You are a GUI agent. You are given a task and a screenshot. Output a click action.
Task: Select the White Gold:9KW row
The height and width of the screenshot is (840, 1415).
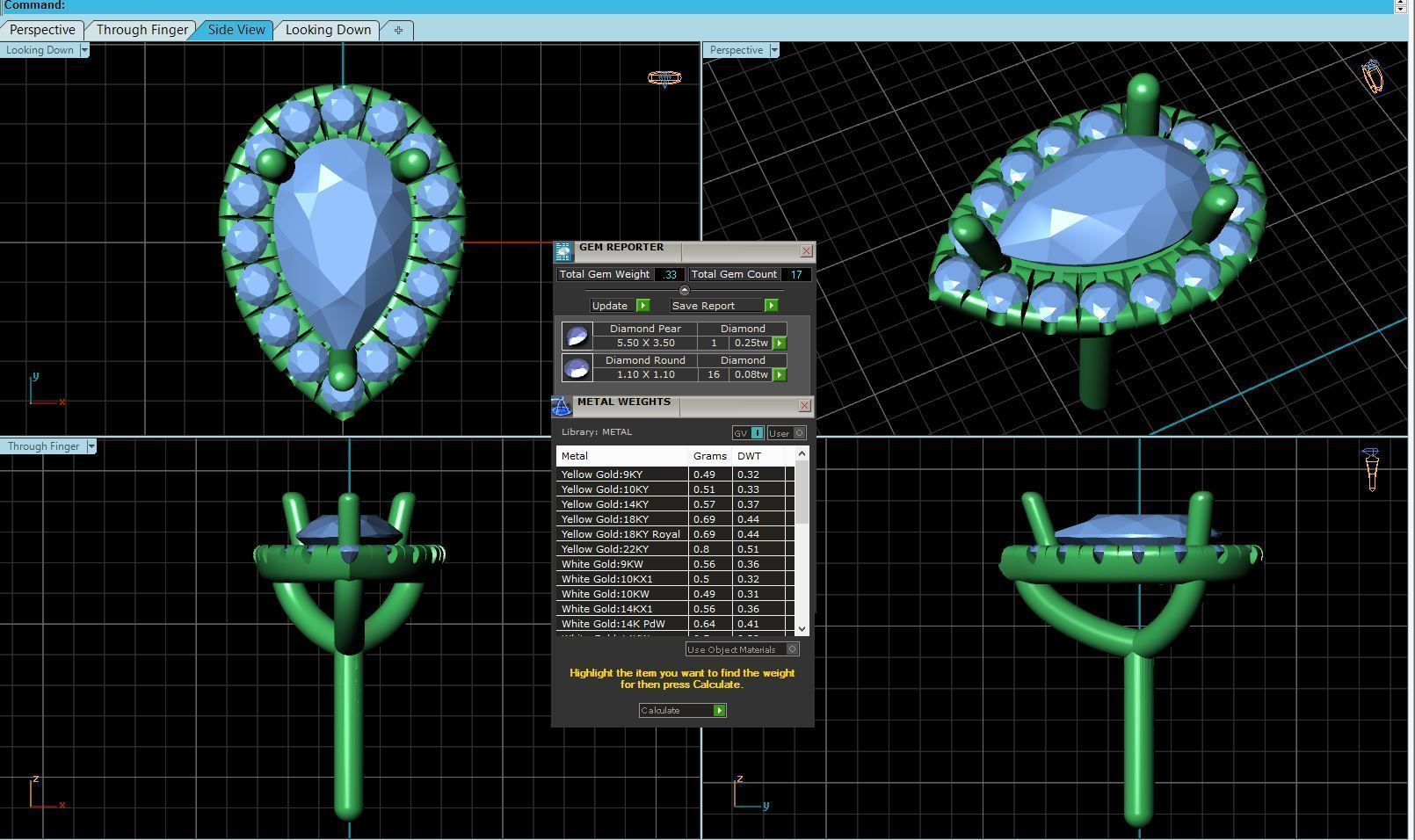675,564
